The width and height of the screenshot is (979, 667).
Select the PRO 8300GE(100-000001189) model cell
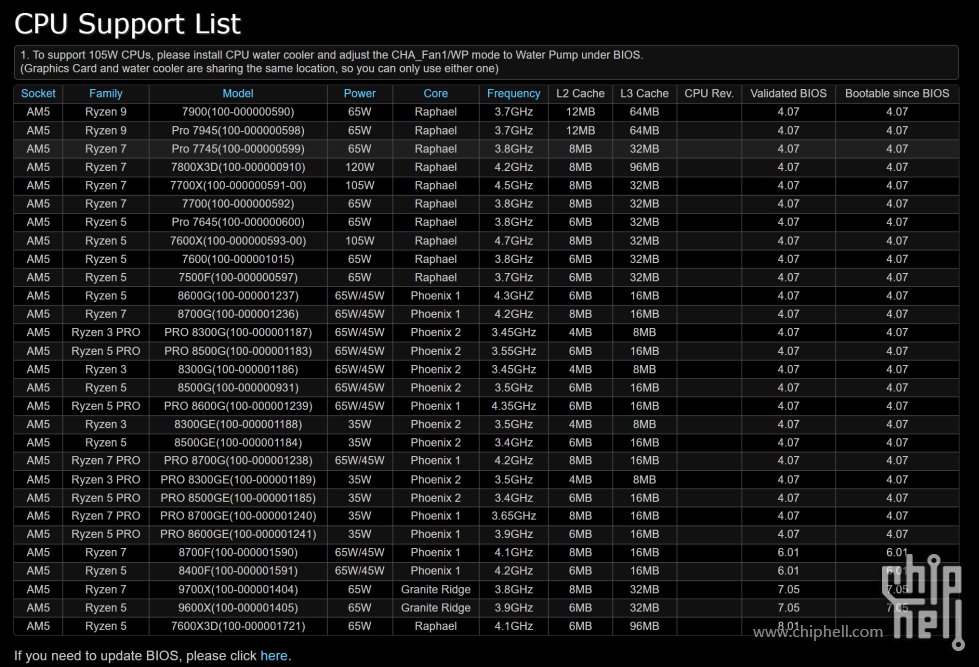[x=238, y=480]
